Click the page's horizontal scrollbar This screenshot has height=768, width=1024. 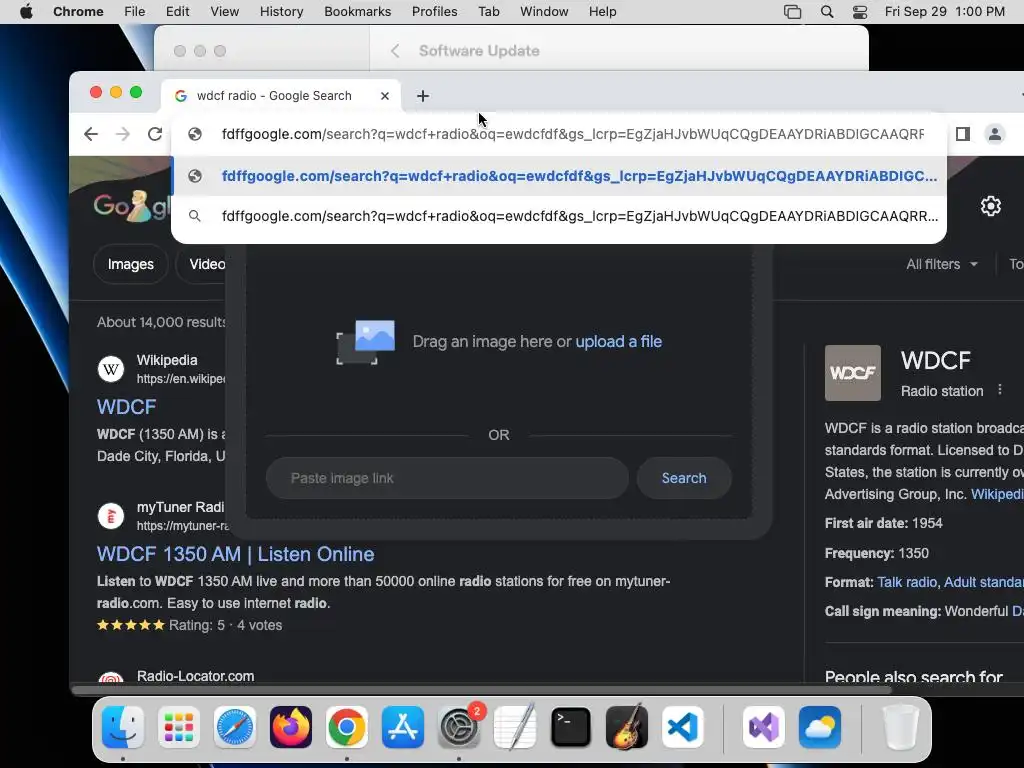(481, 690)
